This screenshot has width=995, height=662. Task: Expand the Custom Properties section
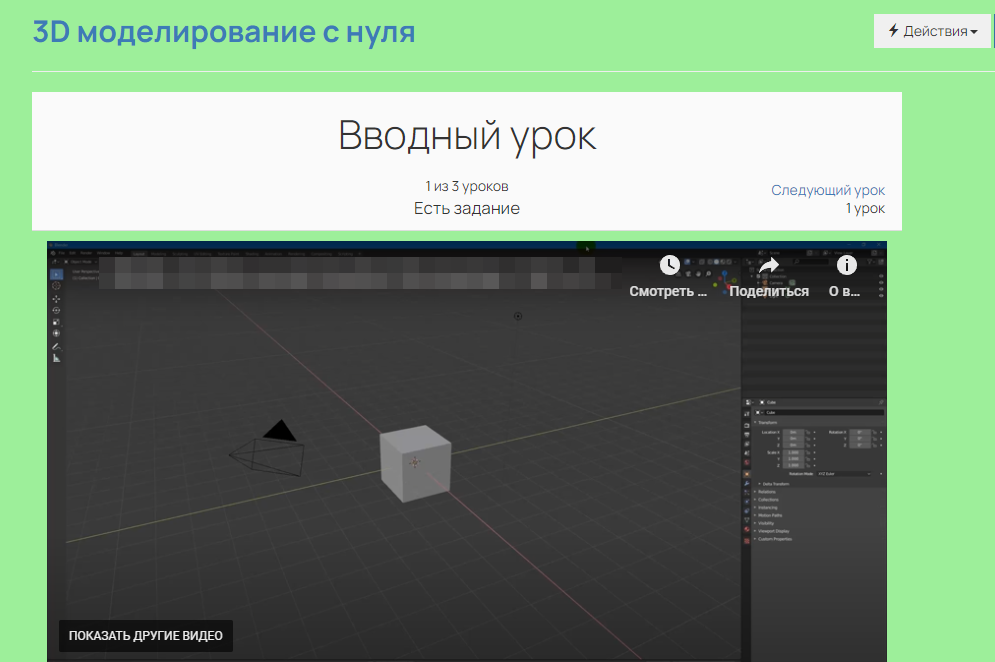point(774,539)
